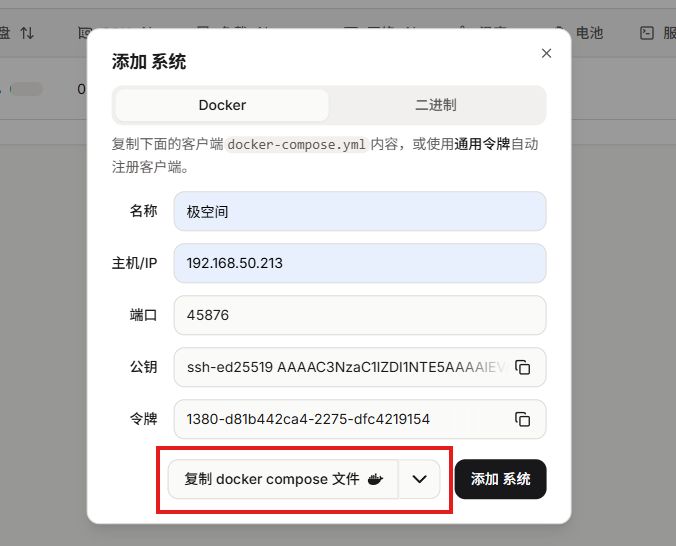Click the token text starting with 1380-d81b
Viewport: 676px width, 546px height.
tap(308, 419)
